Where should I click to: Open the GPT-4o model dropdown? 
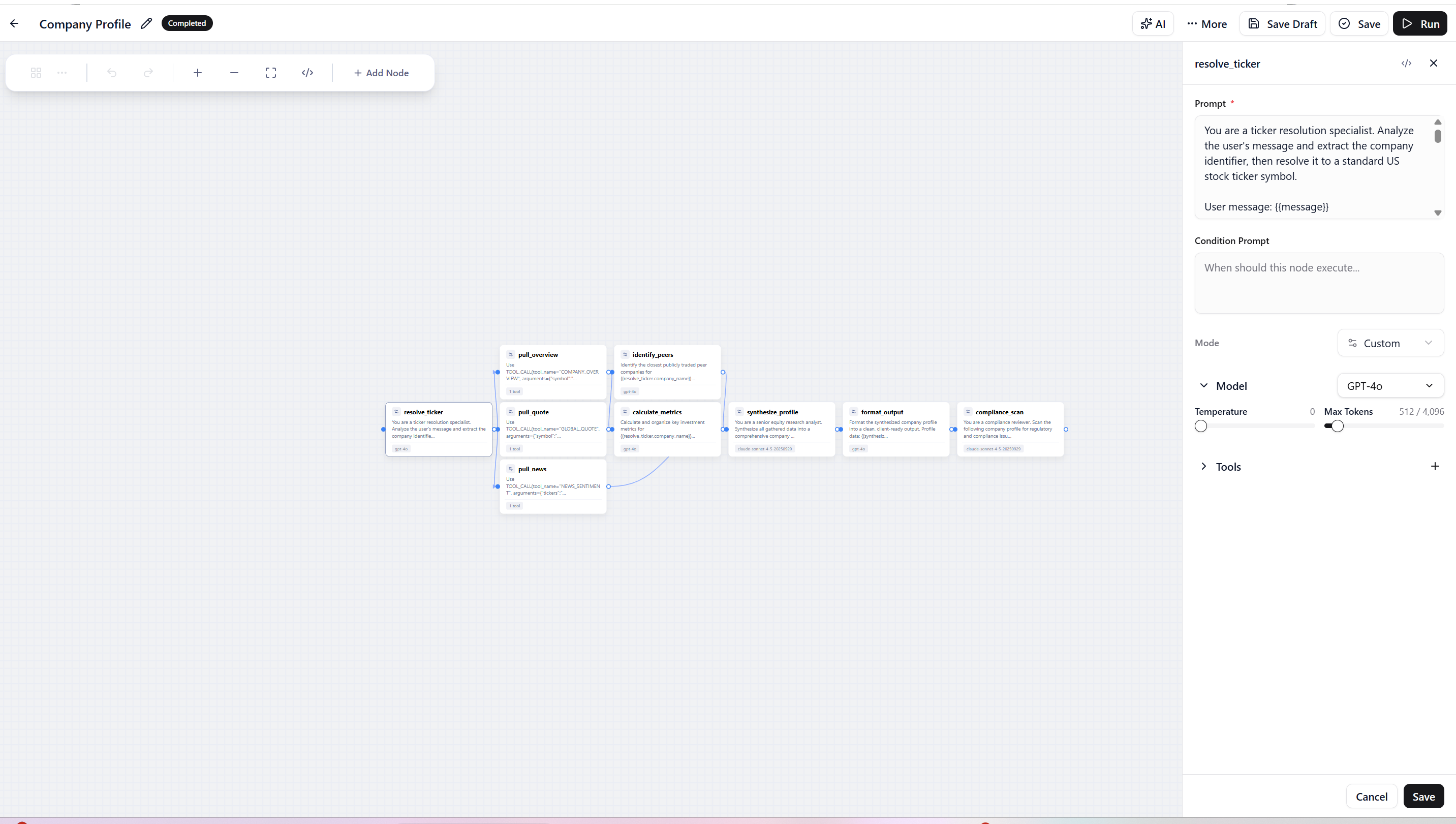[x=1390, y=385]
